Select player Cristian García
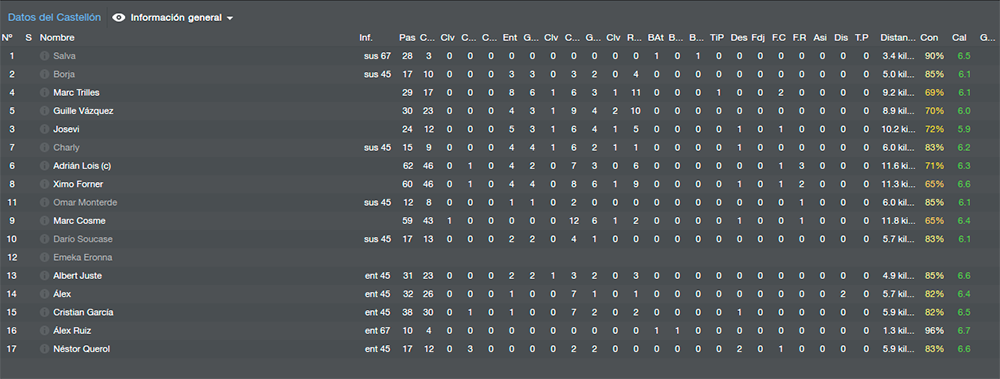The image size is (1000, 379). pyautogui.click(x=84, y=313)
